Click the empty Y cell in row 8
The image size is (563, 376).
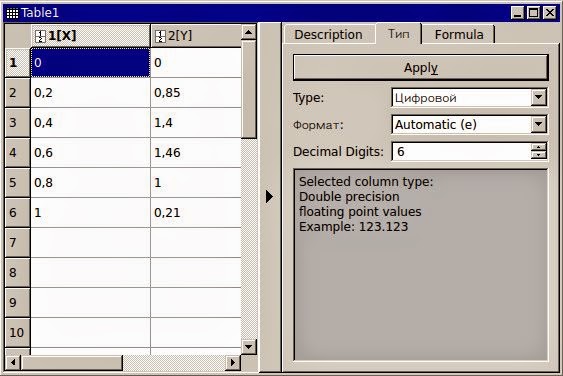coord(196,273)
